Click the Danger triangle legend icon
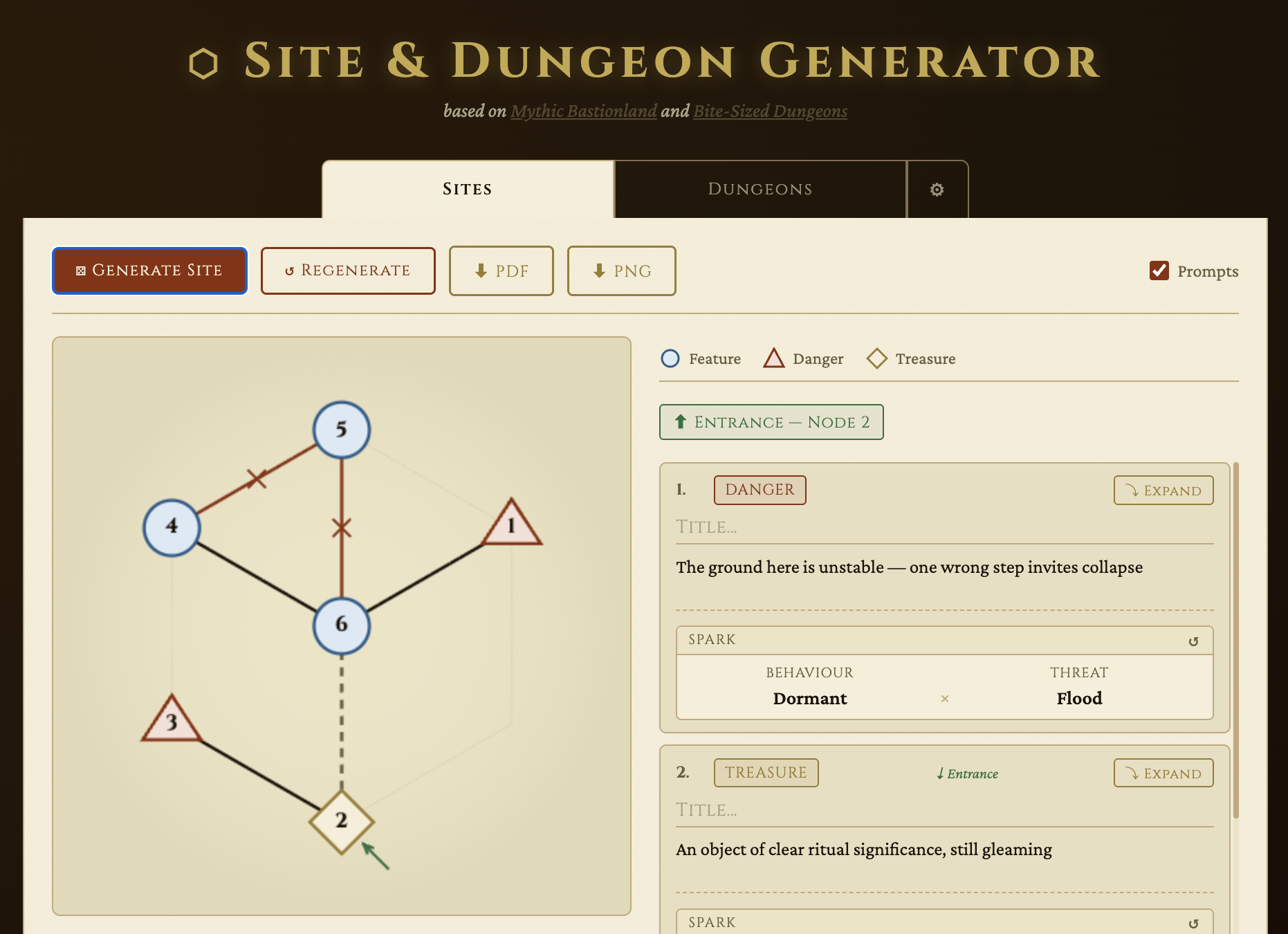Screen dimensions: 1288x934 click(x=773, y=358)
